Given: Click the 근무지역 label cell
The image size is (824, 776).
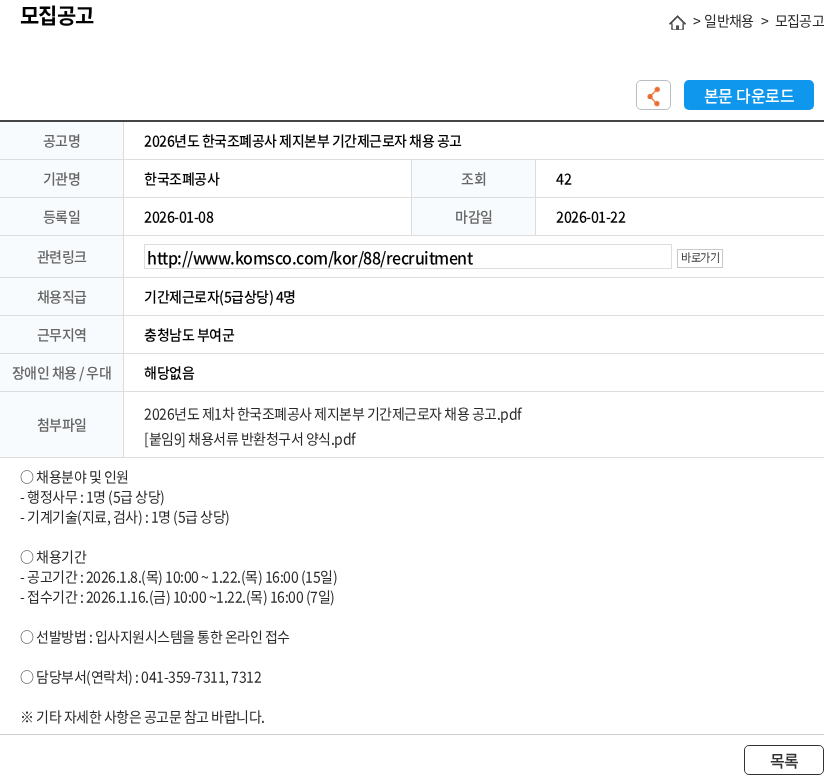Looking at the screenshot, I should 61,335.
